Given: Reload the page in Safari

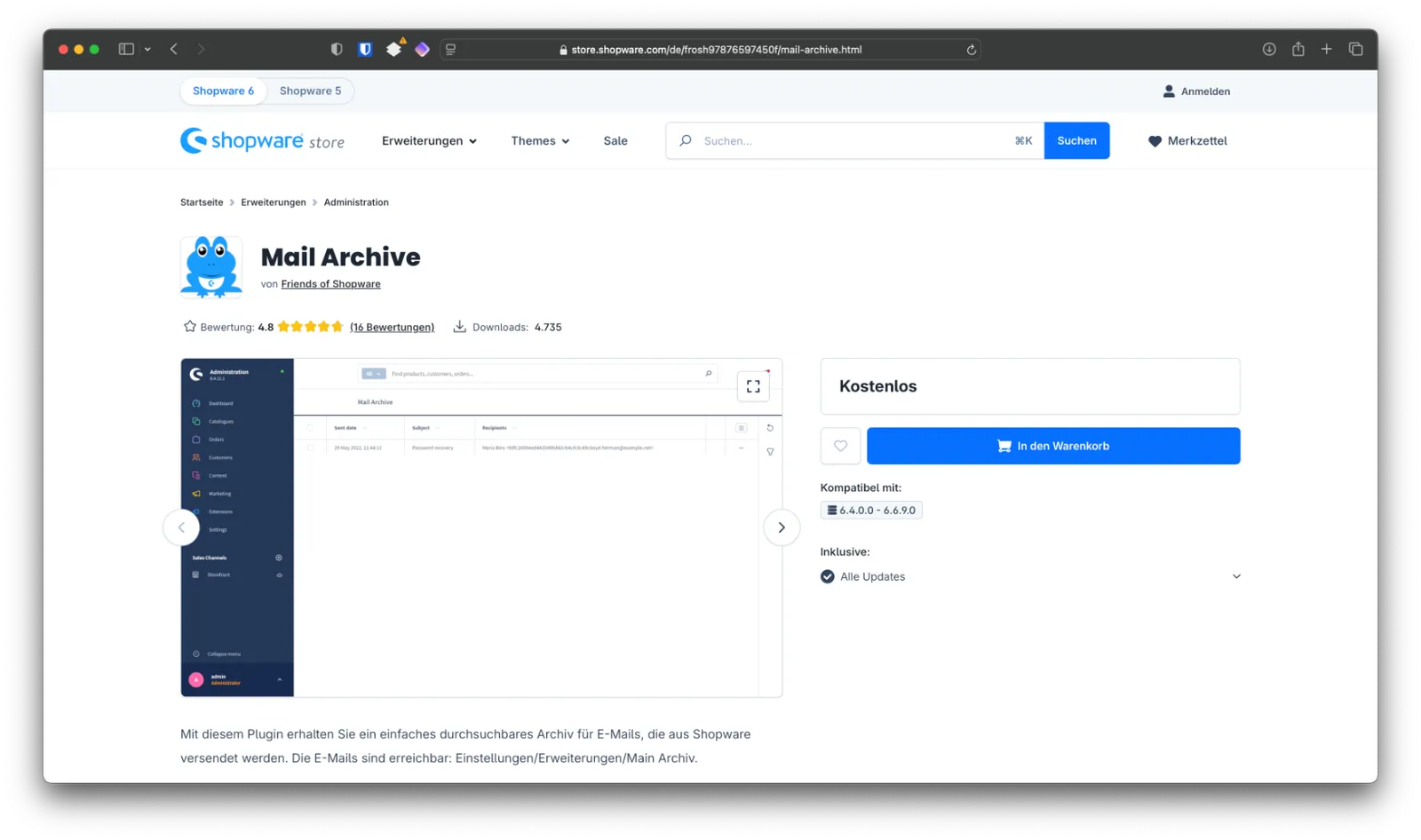Looking at the screenshot, I should point(971,50).
